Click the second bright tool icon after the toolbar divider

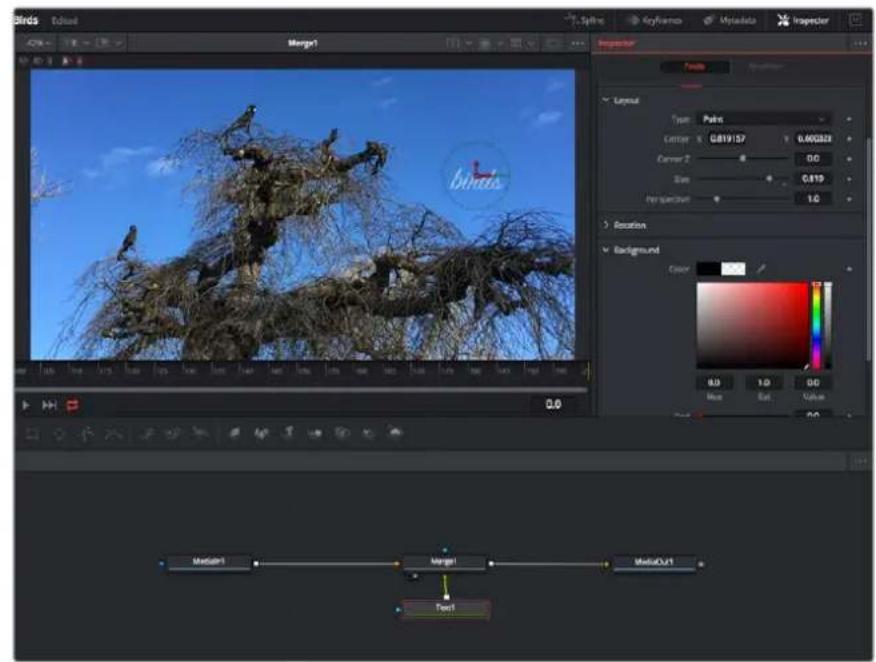261,433
